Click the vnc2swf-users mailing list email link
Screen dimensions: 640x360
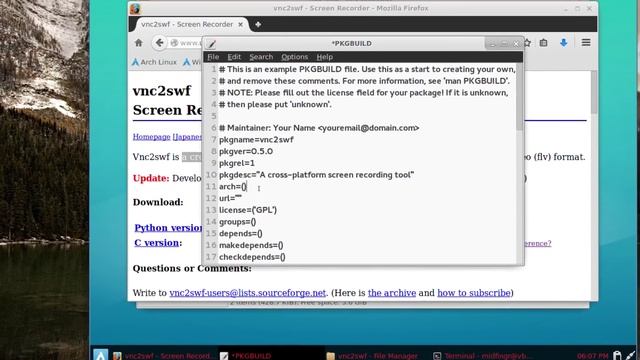(x=248, y=293)
